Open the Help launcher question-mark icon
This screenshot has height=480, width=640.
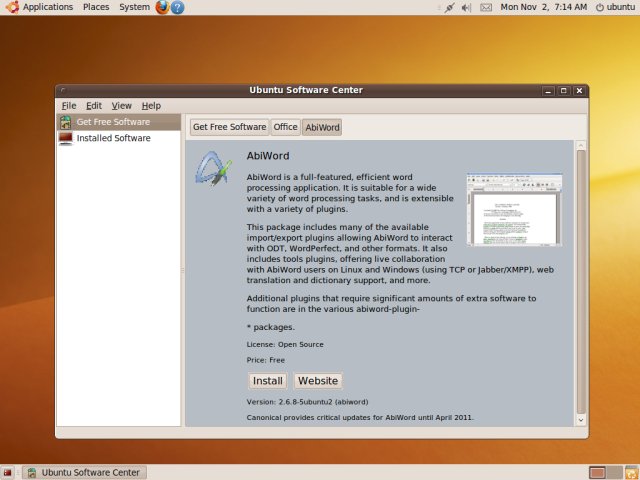pyautogui.click(x=177, y=7)
